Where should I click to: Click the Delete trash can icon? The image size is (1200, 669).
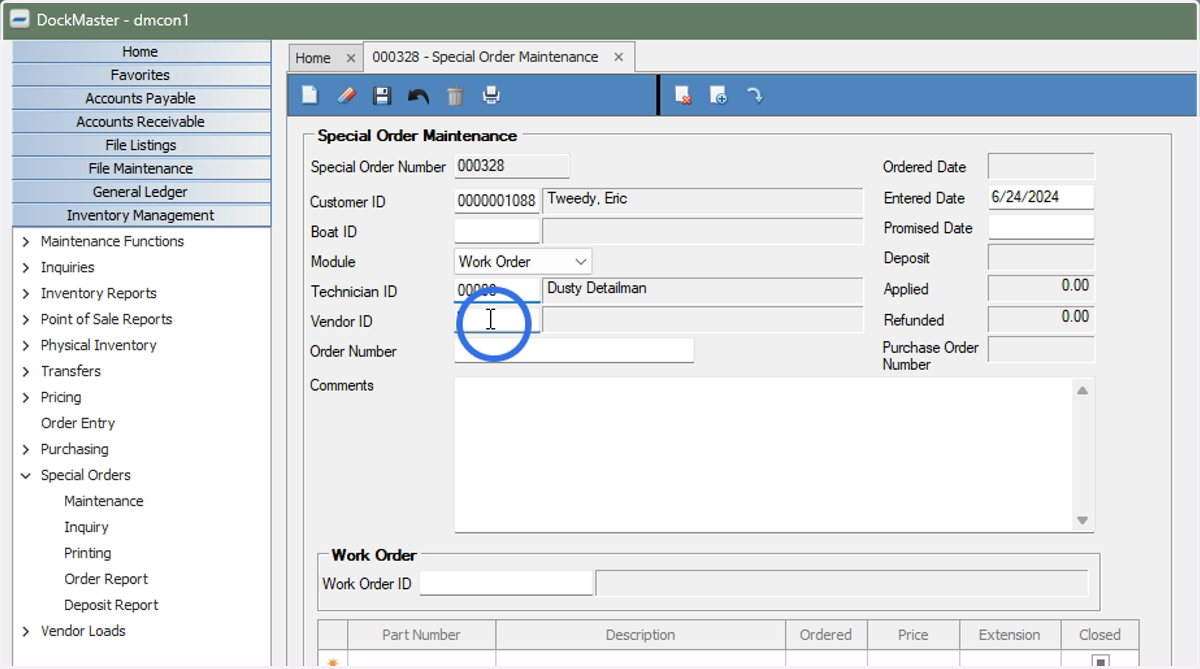(455, 96)
